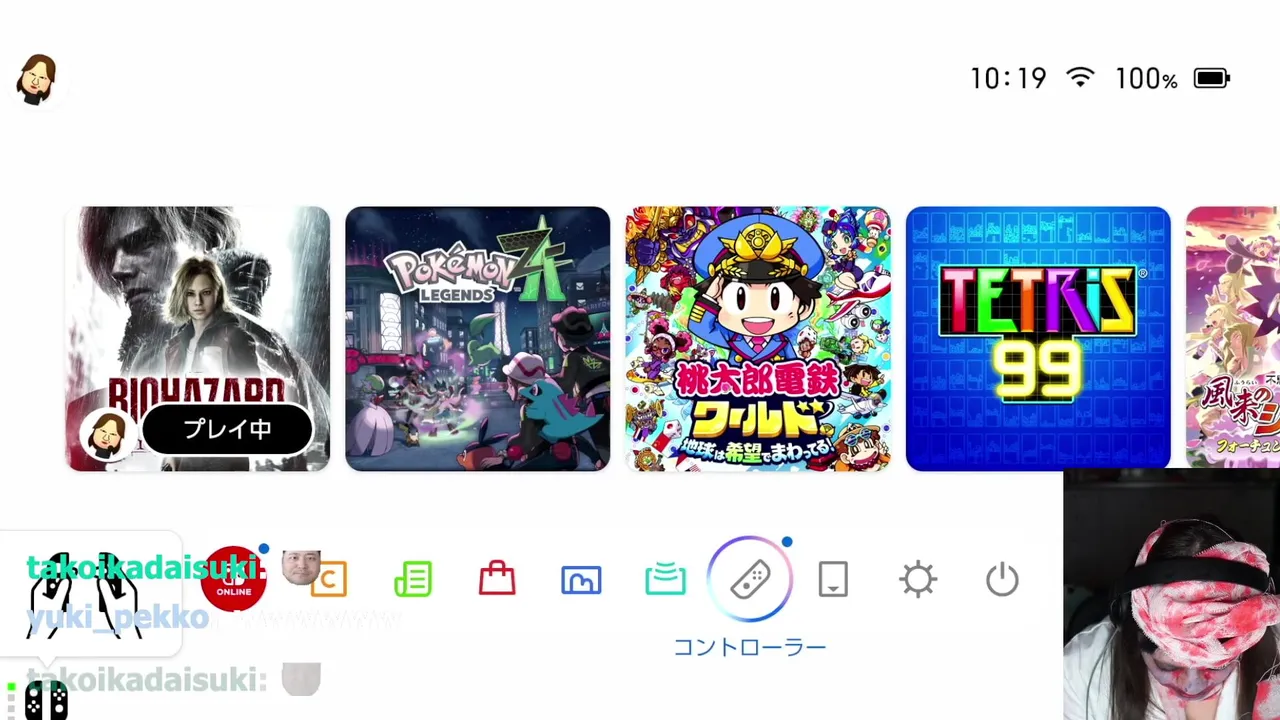Click the Wi-Fi signal status icon
Viewport: 1280px width, 720px height.
pyautogui.click(x=1080, y=77)
